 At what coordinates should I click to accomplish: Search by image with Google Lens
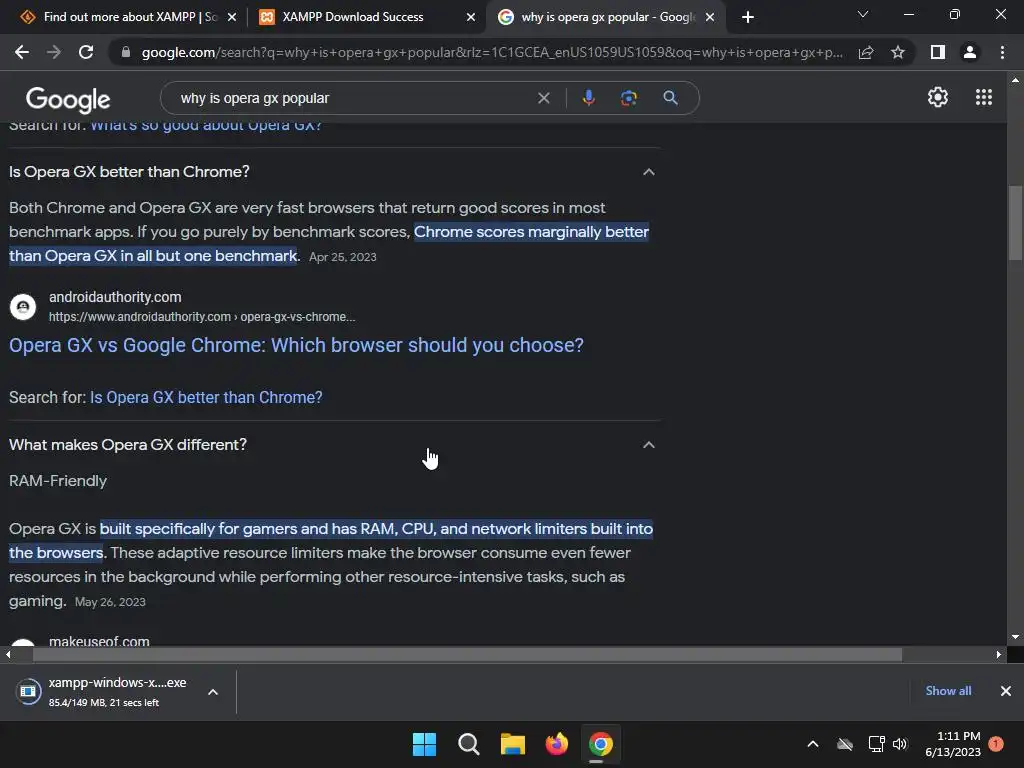click(x=628, y=98)
